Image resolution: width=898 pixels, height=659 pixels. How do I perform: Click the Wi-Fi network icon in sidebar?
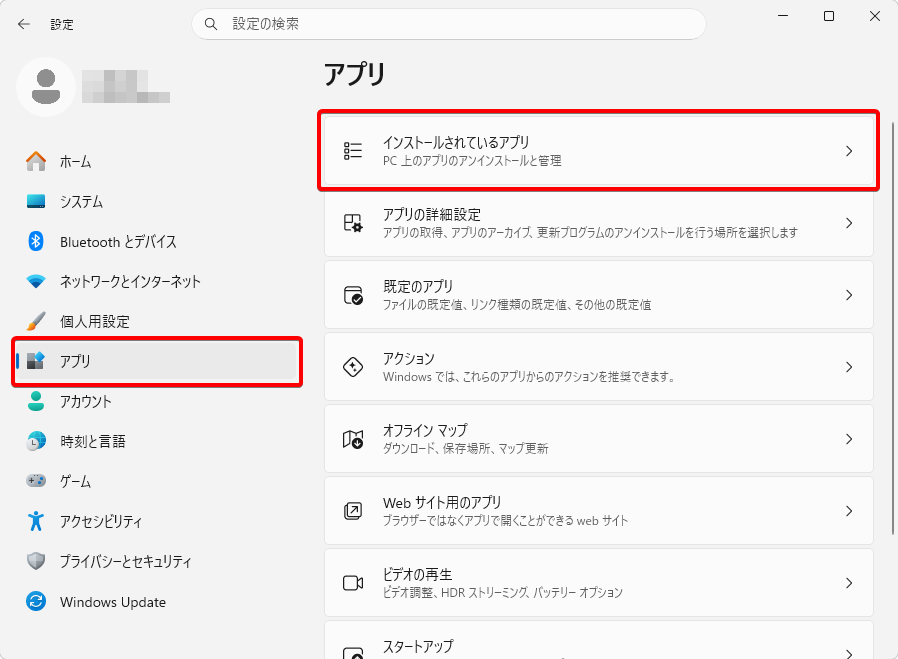tap(36, 282)
